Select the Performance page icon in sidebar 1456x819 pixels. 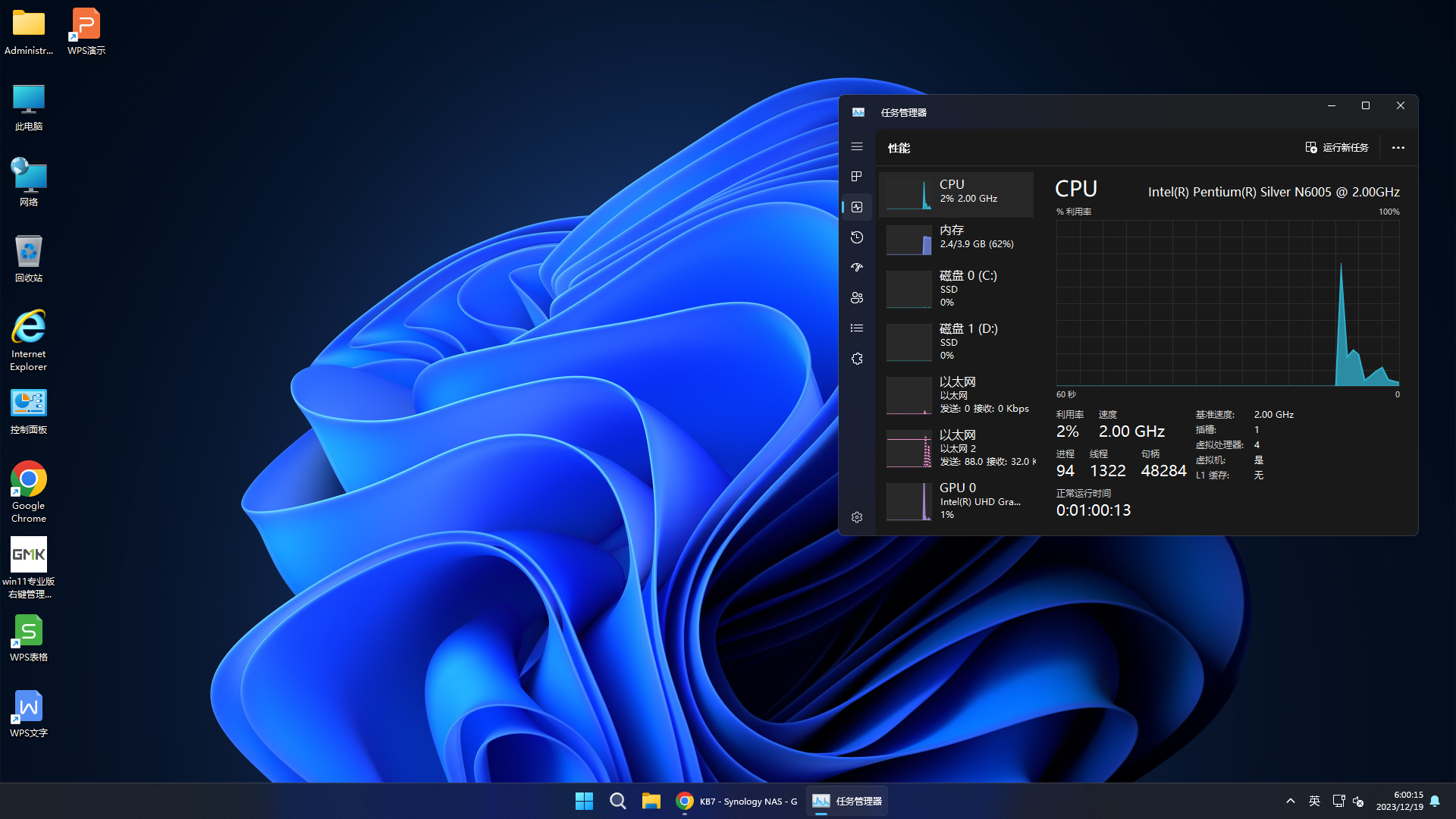(x=857, y=207)
